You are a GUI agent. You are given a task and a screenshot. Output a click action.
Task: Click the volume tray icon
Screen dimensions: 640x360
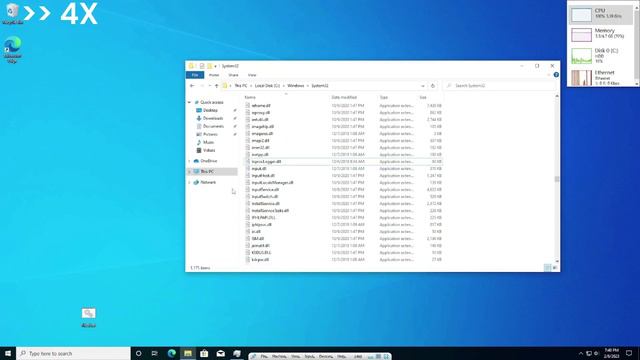click(x=596, y=353)
